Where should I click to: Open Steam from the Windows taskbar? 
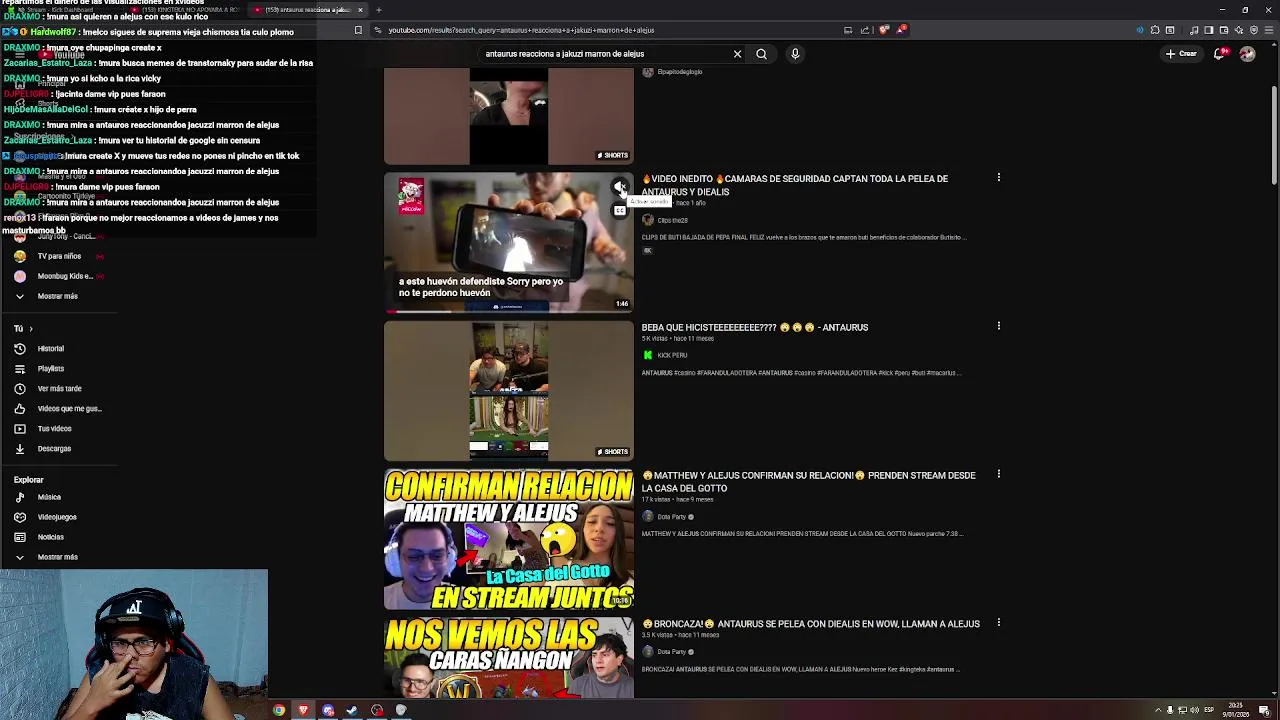coord(352,710)
